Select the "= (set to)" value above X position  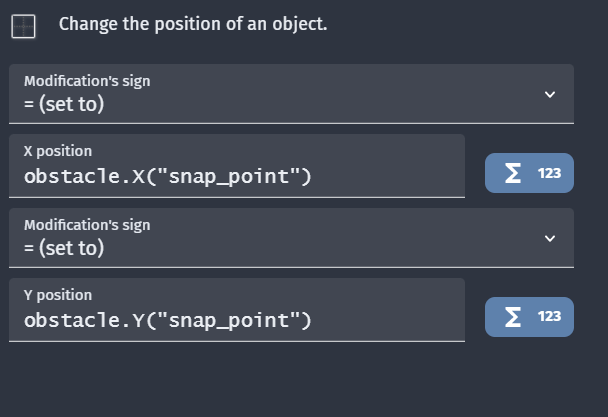pos(64,104)
